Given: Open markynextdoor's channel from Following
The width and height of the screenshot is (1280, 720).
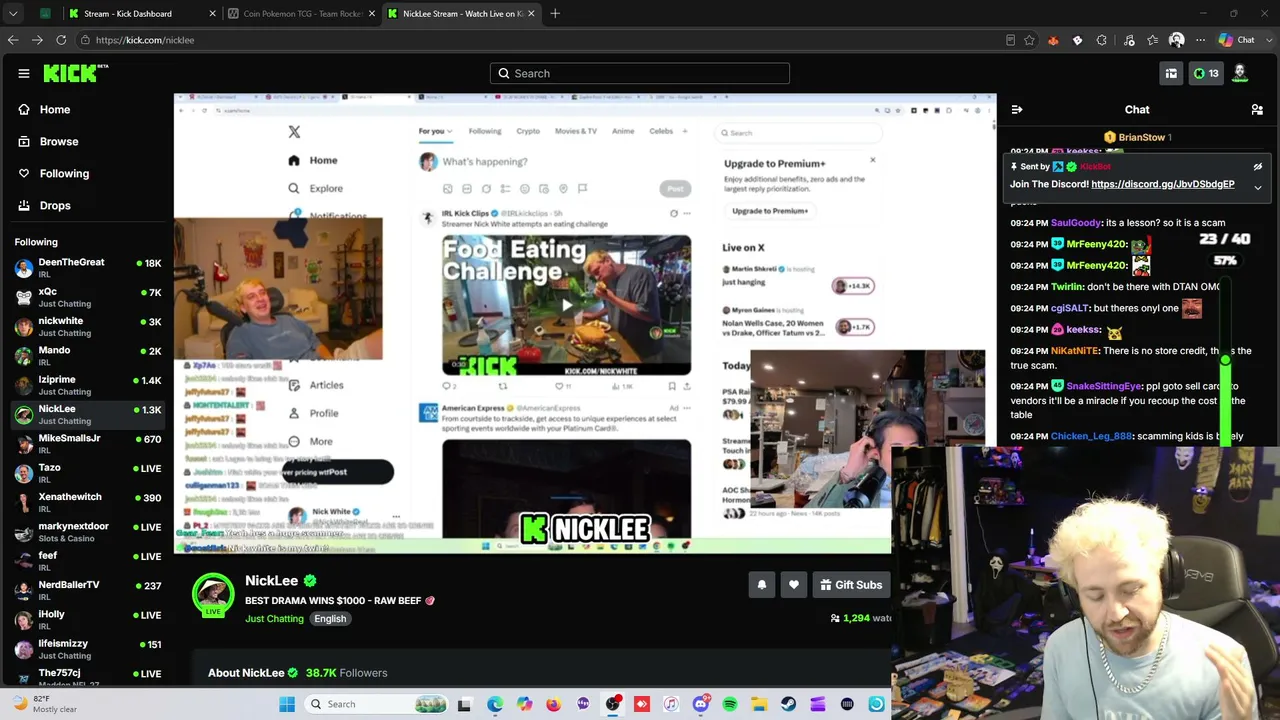Looking at the screenshot, I should (x=88, y=532).
